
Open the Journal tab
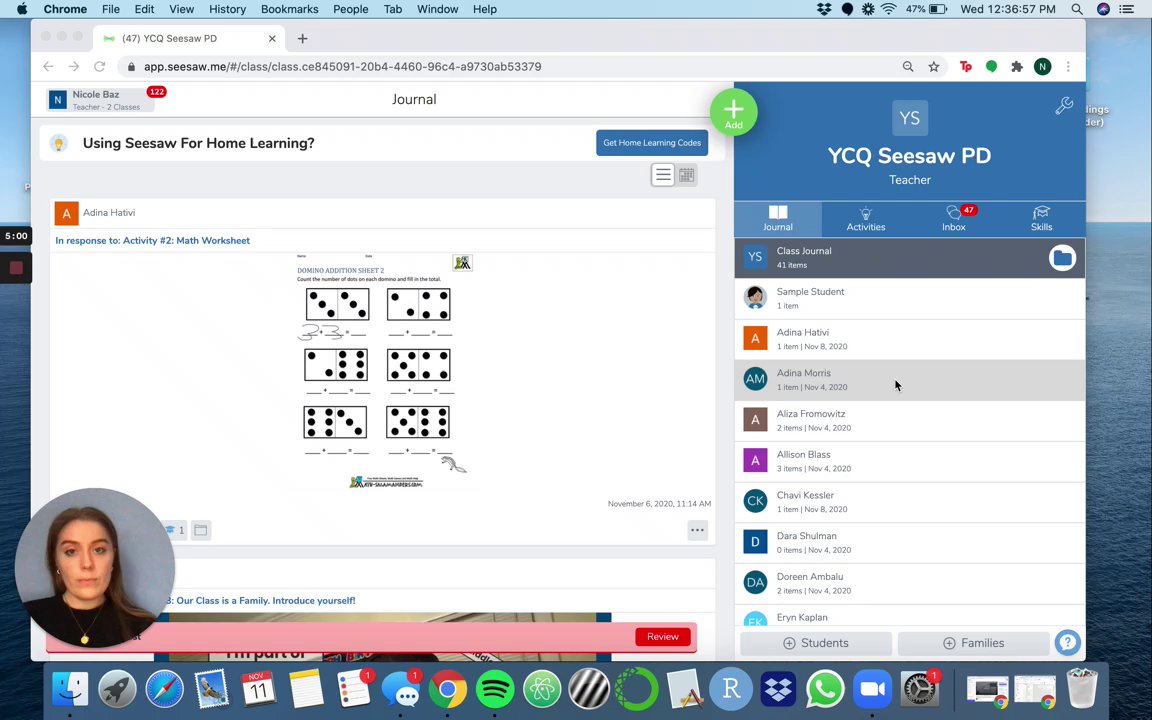[777, 218]
